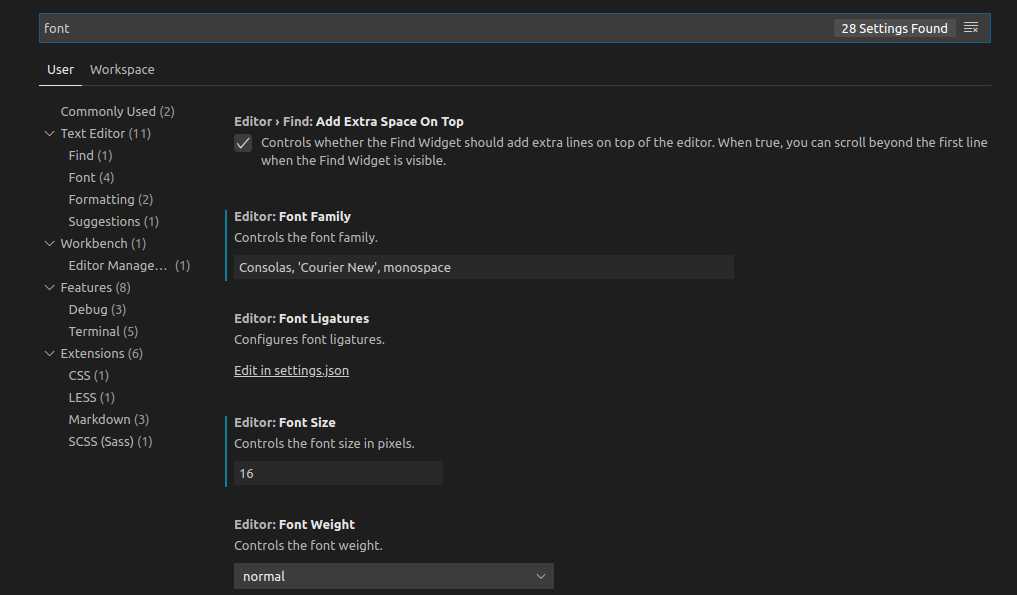Select Debug (3) under Features
Viewport: 1017px width, 595px height.
(97, 309)
